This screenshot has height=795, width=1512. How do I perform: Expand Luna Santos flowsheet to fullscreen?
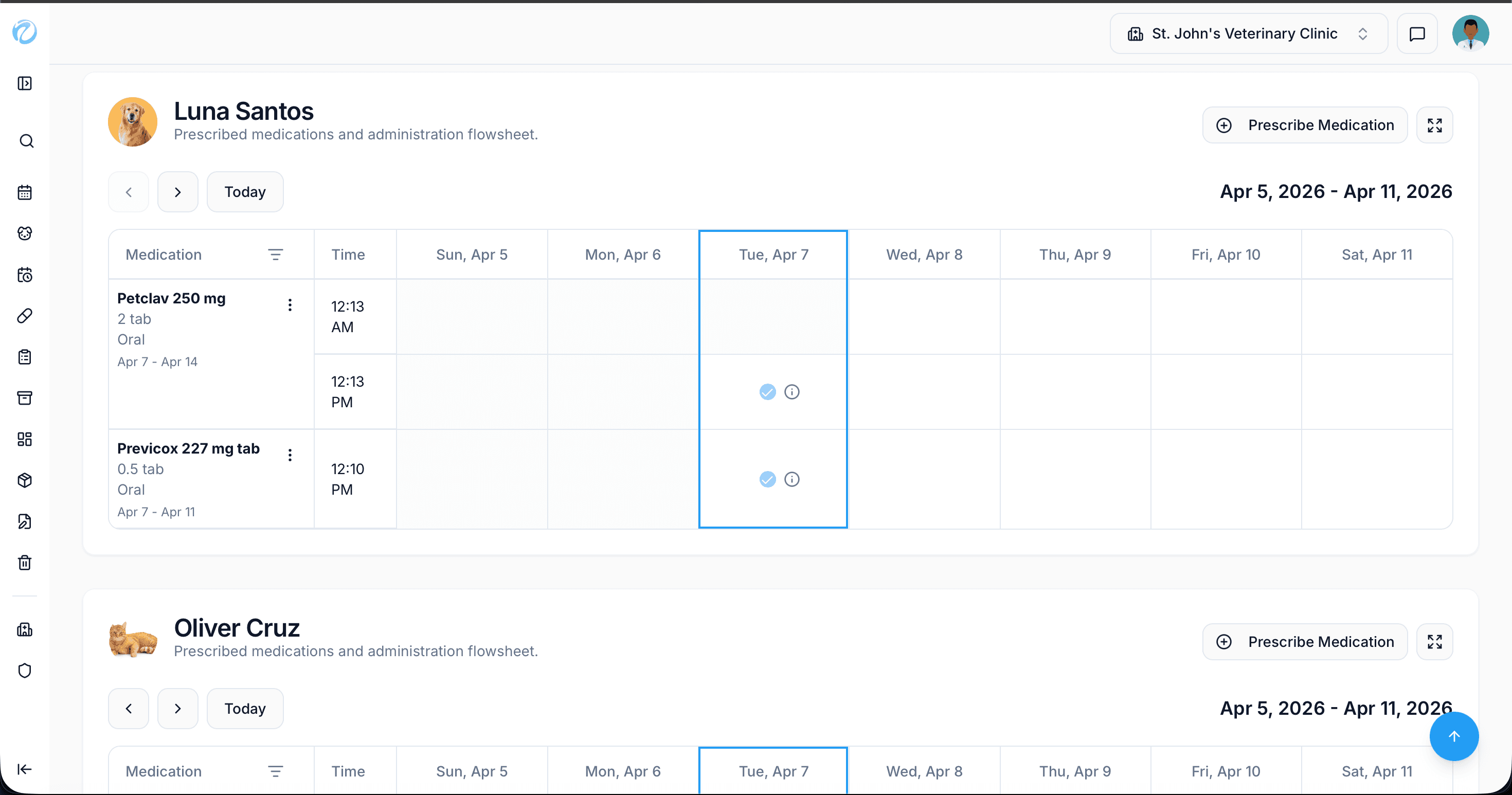(1434, 125)
